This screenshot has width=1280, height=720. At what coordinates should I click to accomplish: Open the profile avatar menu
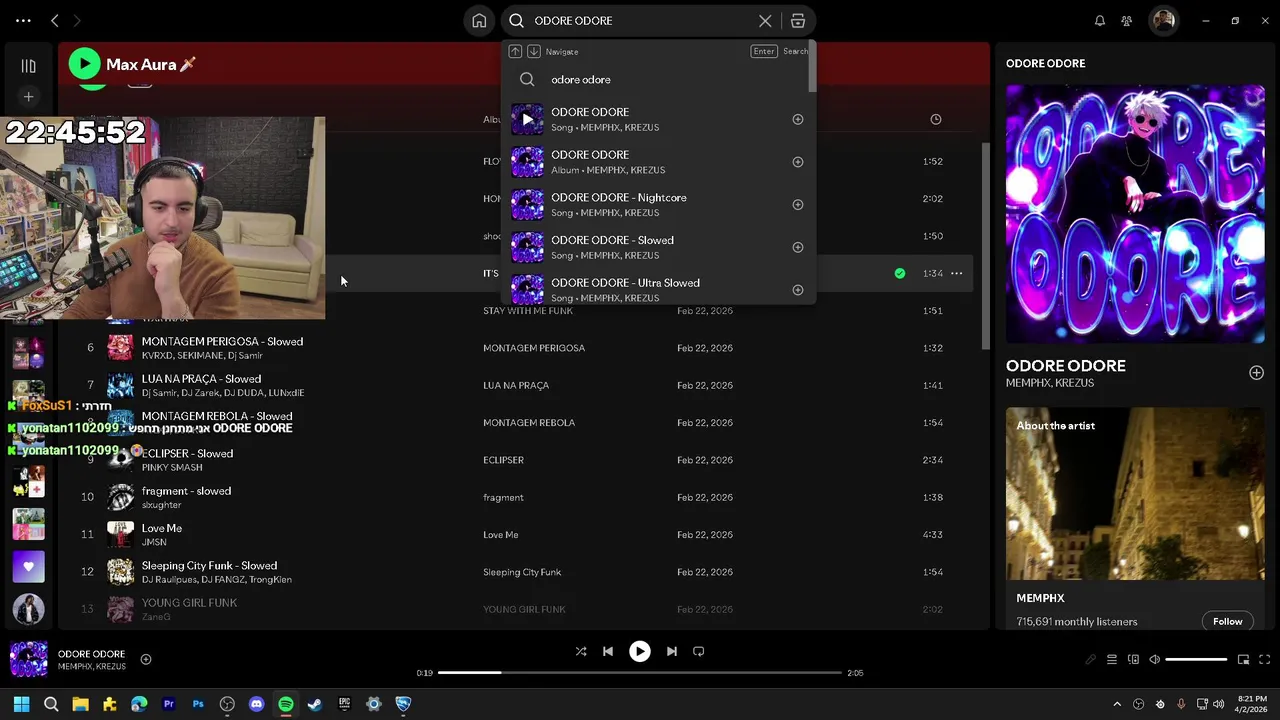click(x=1163, y=21)
